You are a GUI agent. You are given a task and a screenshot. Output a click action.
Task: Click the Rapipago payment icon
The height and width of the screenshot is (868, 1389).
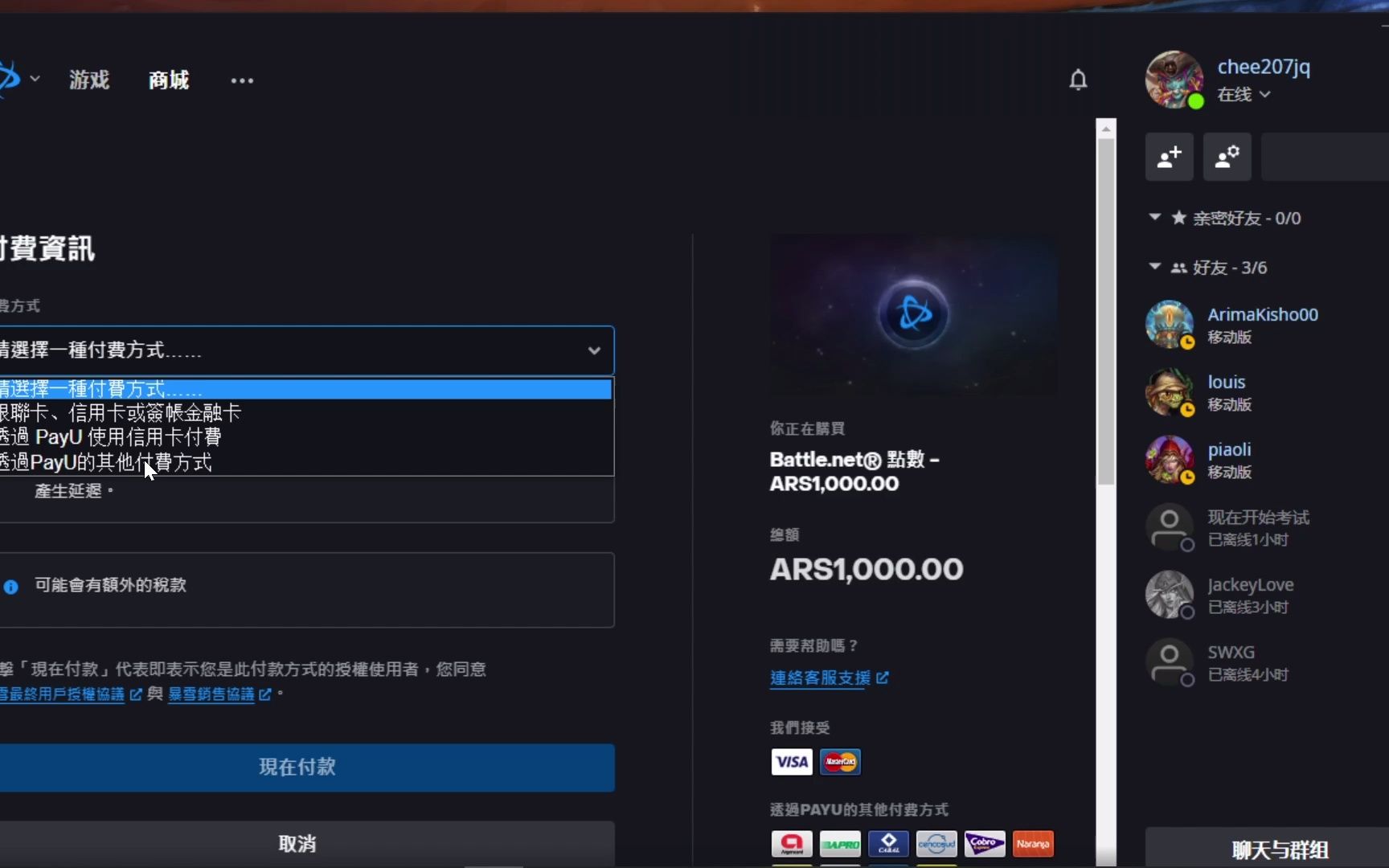(x=840, y=844)
